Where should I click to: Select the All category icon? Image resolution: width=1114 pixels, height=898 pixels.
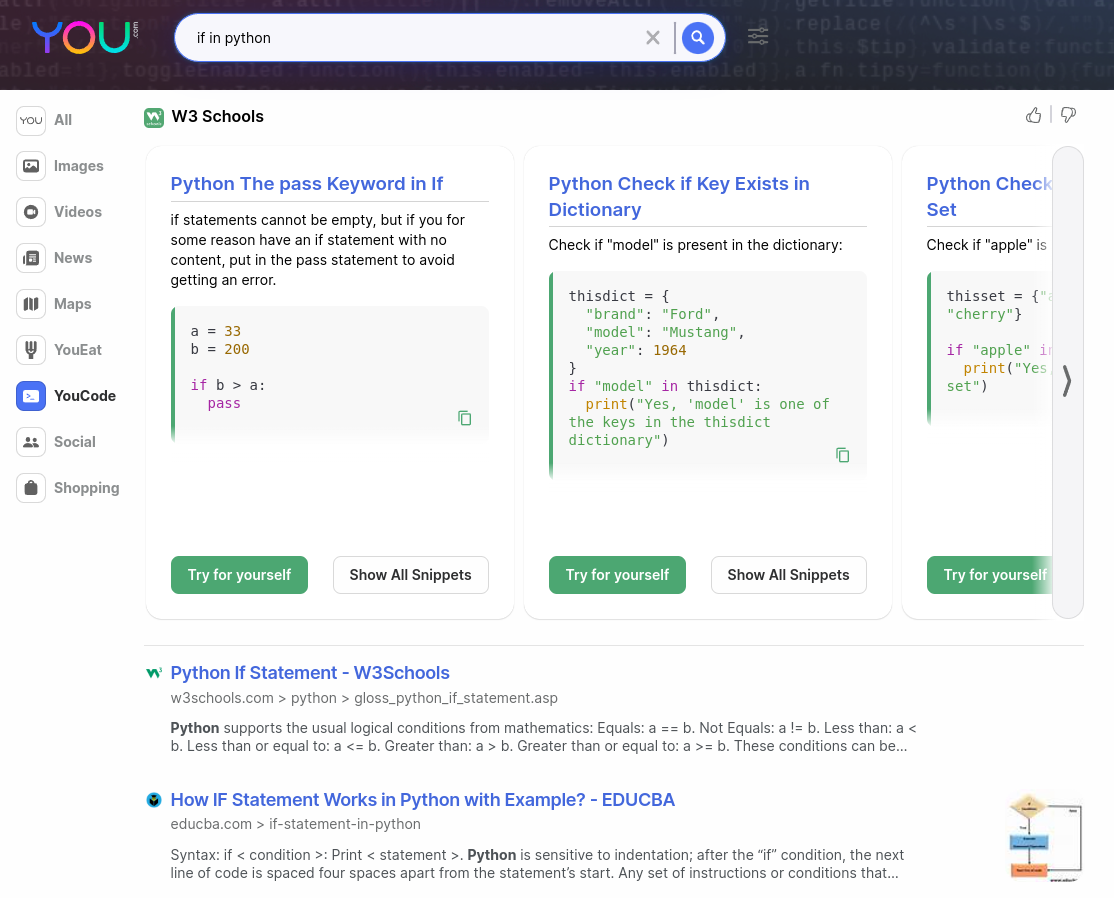[31, 120]
